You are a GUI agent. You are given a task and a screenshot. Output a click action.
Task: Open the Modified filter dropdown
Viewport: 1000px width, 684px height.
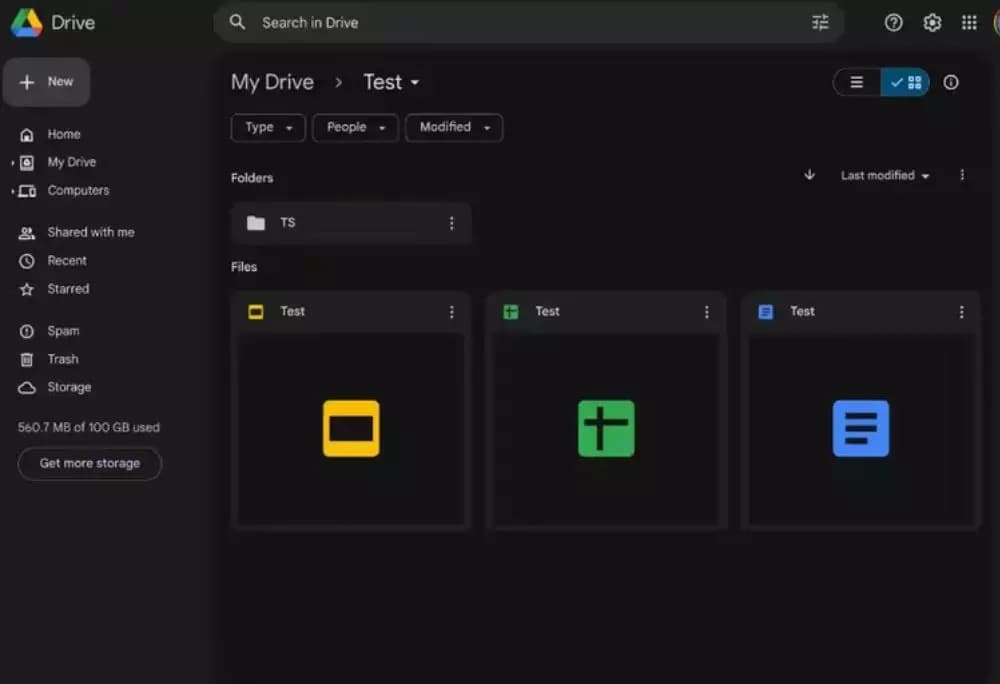coord(454,127)
